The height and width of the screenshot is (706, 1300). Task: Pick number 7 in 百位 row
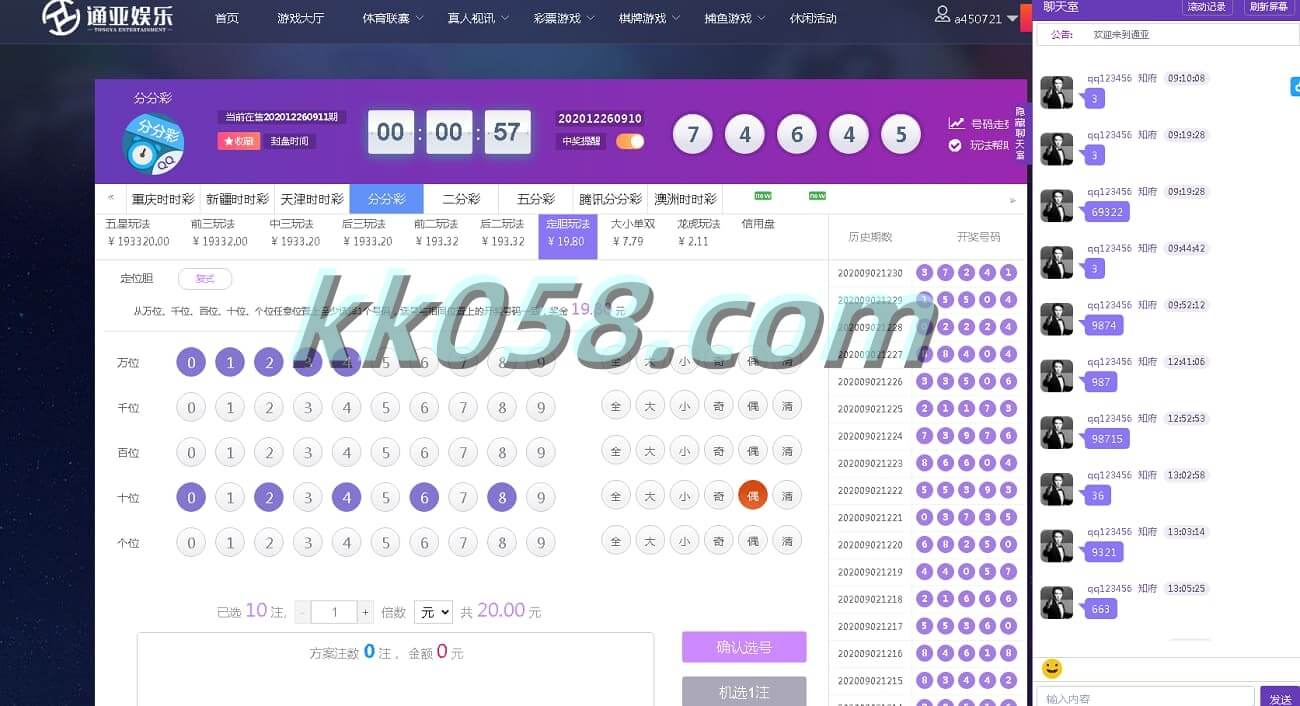pos(463,453)
